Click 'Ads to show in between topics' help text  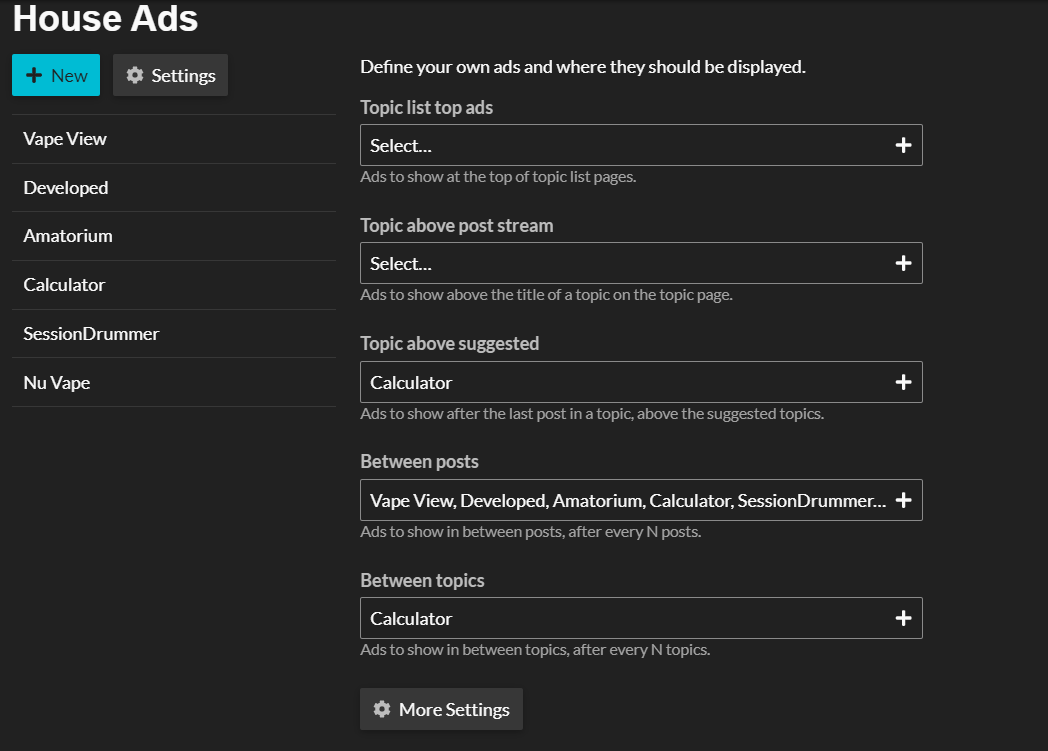[x=535, y=649]
